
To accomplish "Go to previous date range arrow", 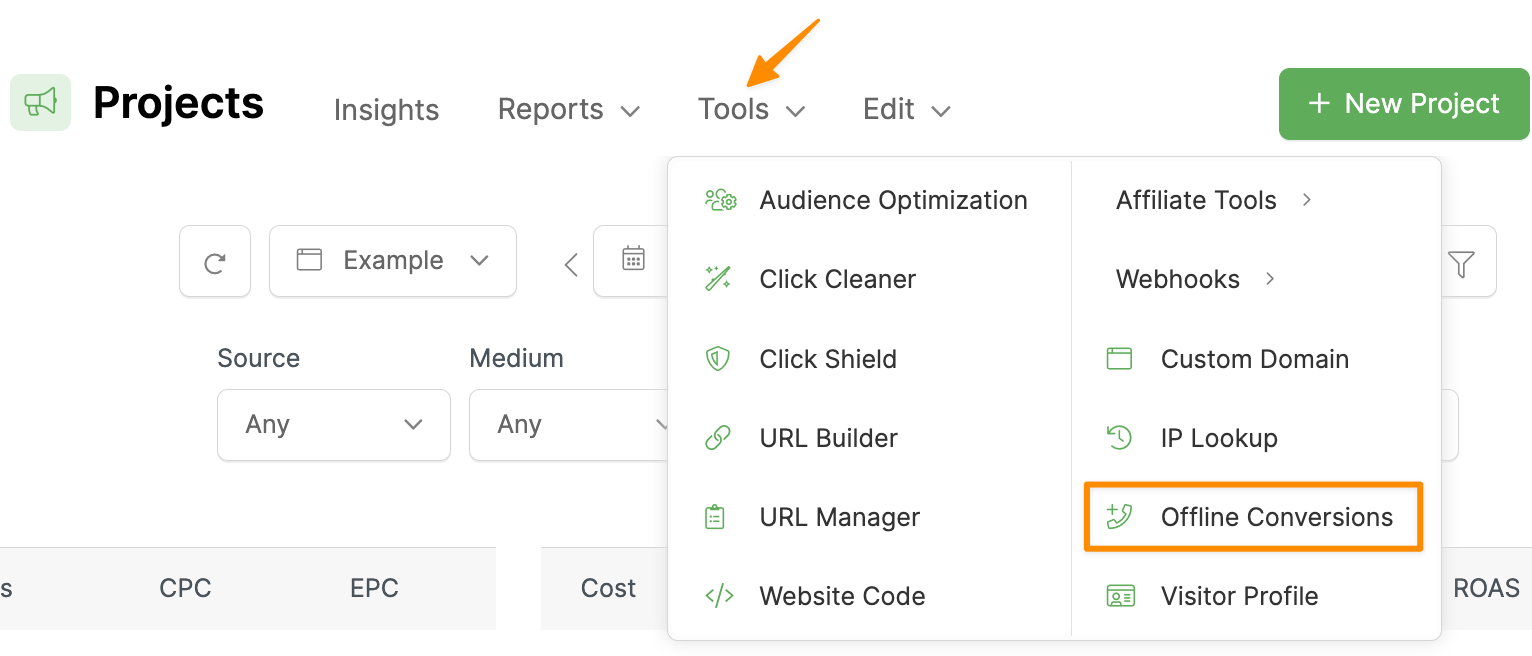I will pos(571,265).
